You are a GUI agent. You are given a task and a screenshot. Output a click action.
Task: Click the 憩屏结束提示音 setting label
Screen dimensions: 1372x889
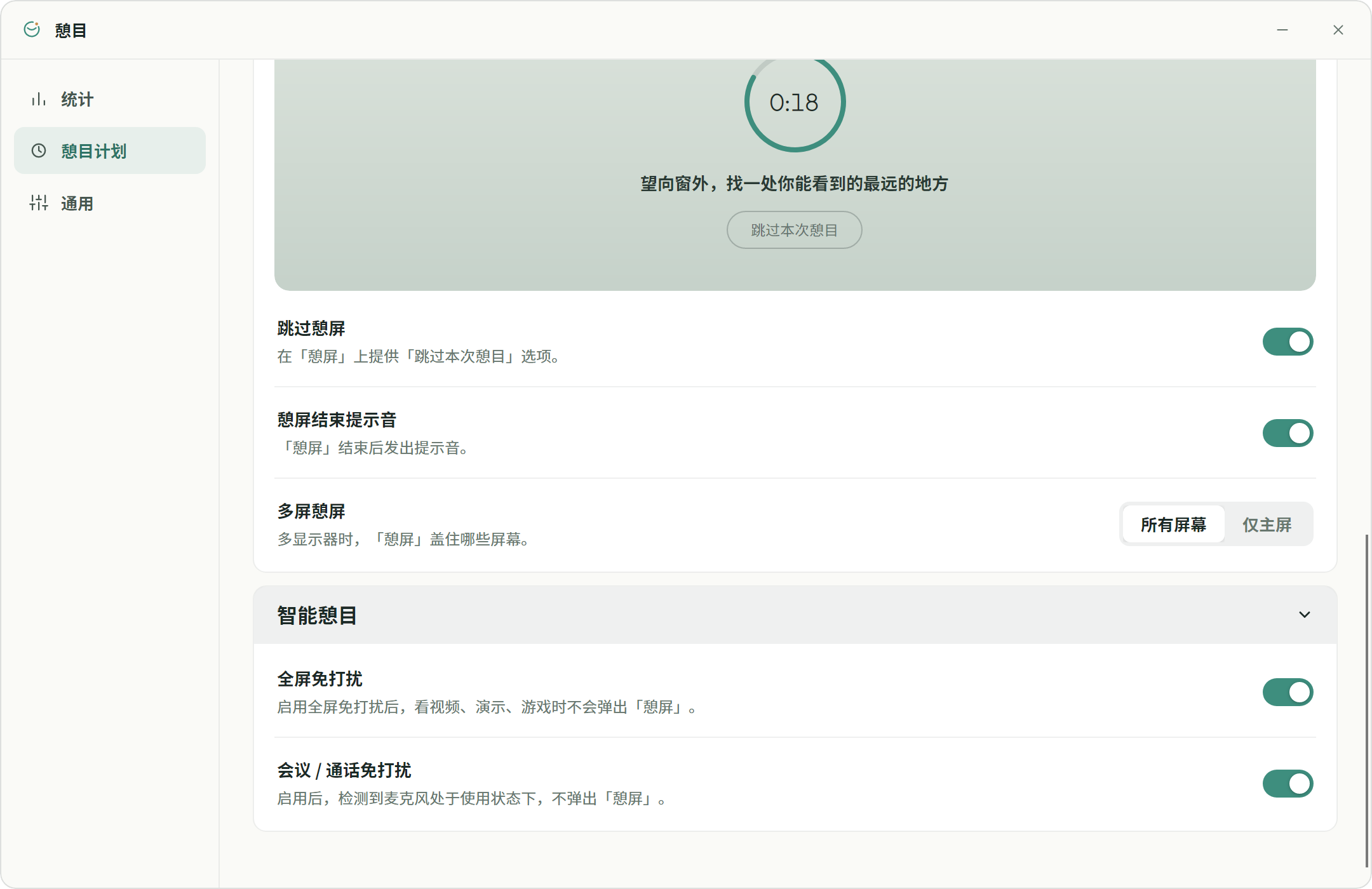tap(337, 420)
